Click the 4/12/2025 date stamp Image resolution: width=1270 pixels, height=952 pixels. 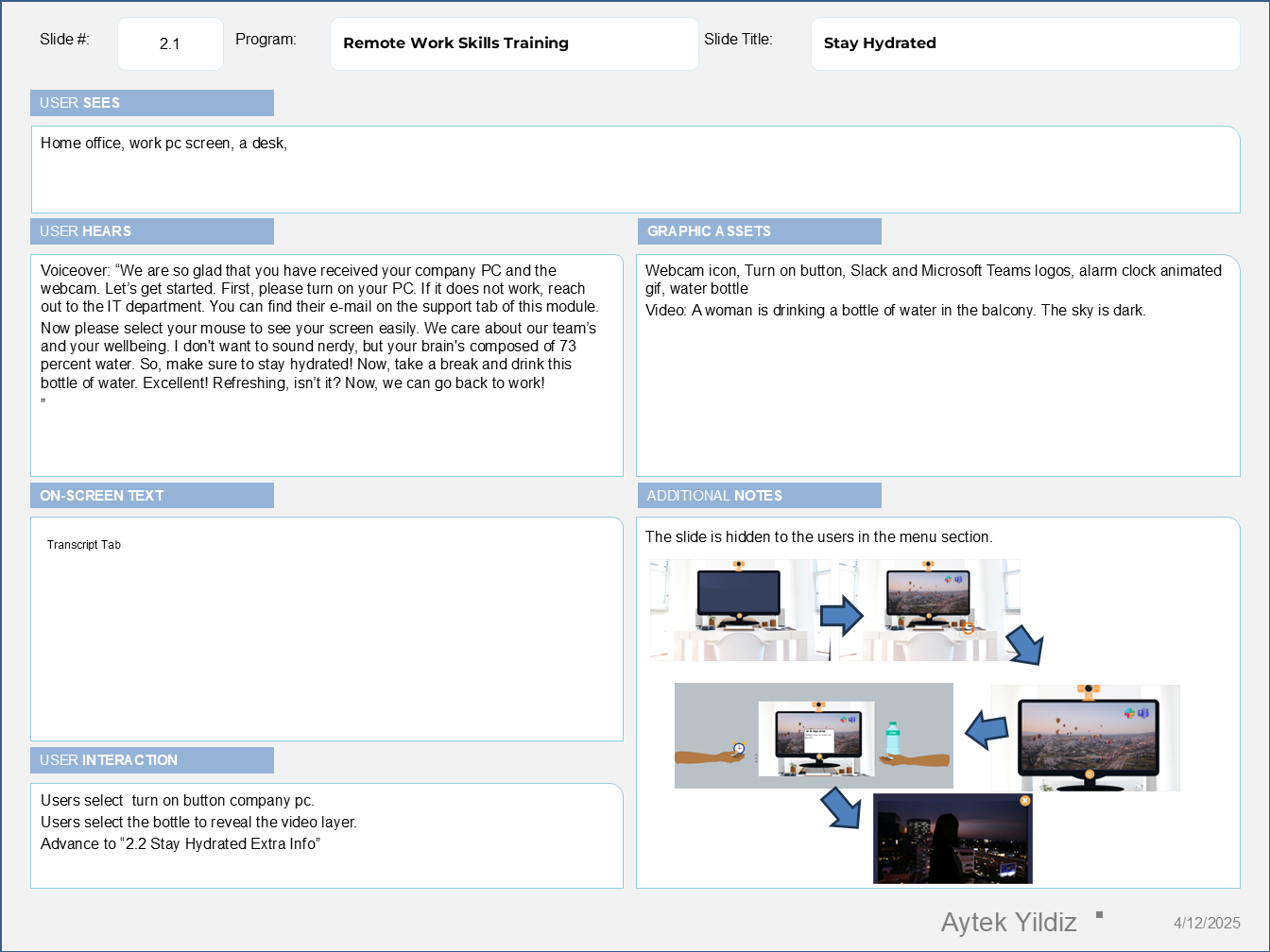coord(1207,923)
